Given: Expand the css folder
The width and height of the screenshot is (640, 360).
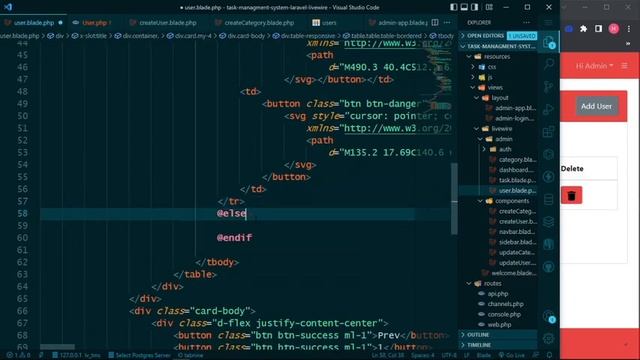Looking at the screenshot, I should 491,67.
